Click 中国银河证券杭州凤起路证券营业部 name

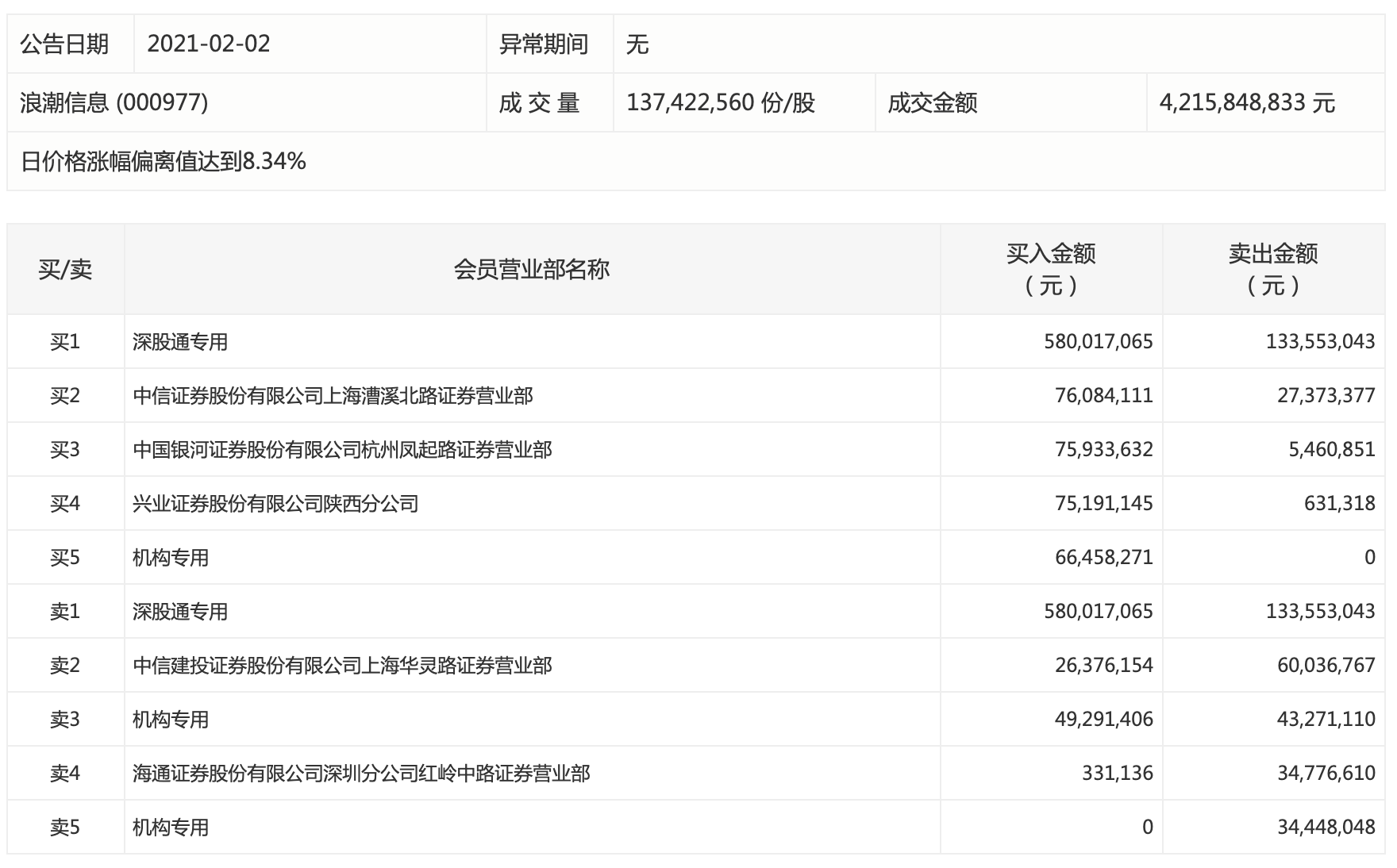point(342,449)
